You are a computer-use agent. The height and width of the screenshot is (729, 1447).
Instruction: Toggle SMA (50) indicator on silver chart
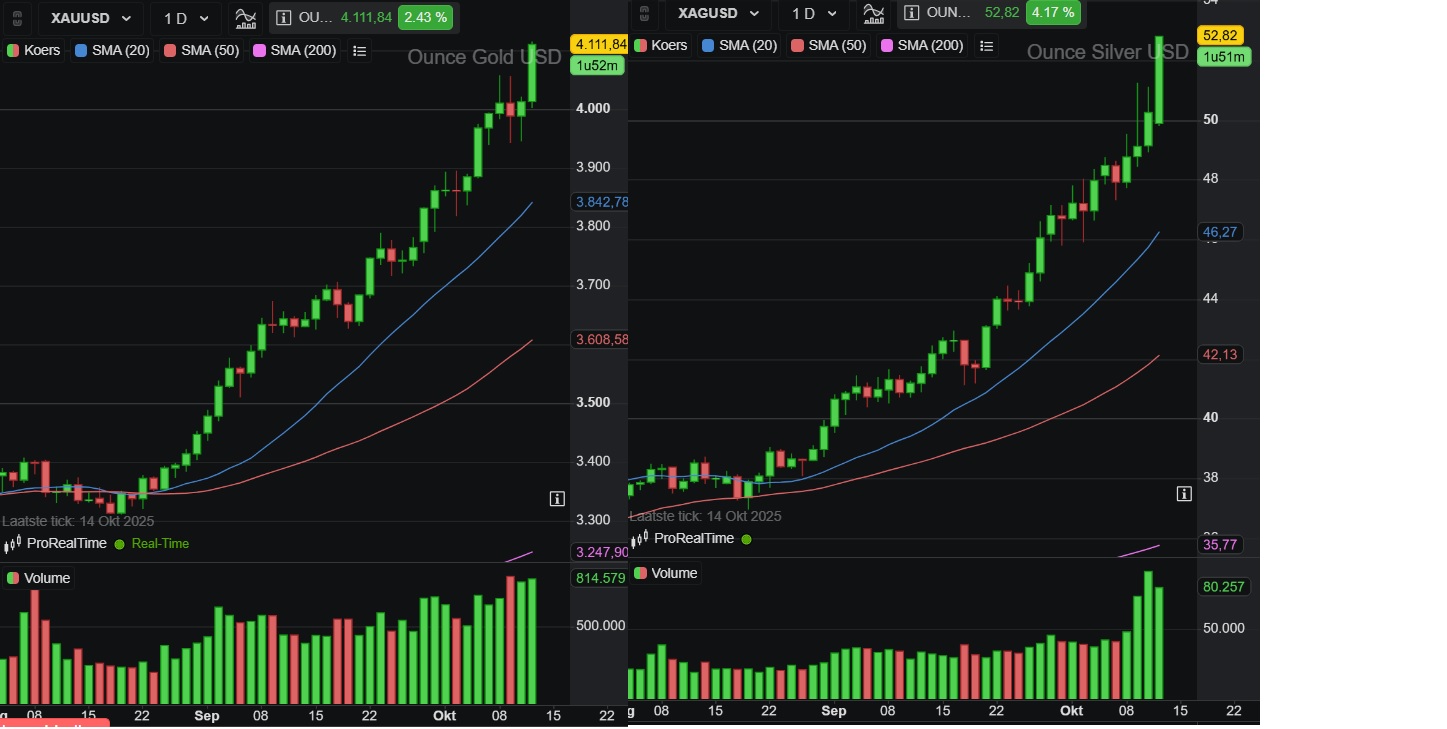830,45
